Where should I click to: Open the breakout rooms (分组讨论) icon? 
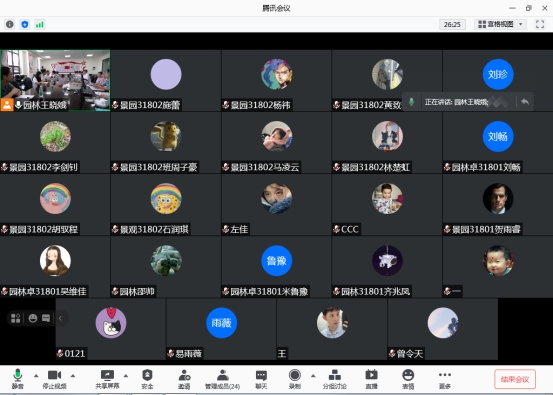334,379
